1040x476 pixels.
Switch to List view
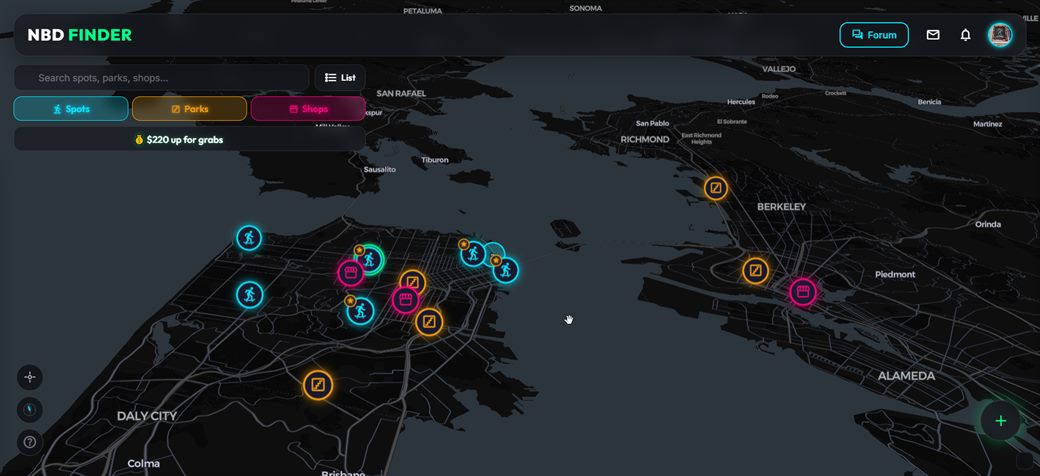coord(340,78)
